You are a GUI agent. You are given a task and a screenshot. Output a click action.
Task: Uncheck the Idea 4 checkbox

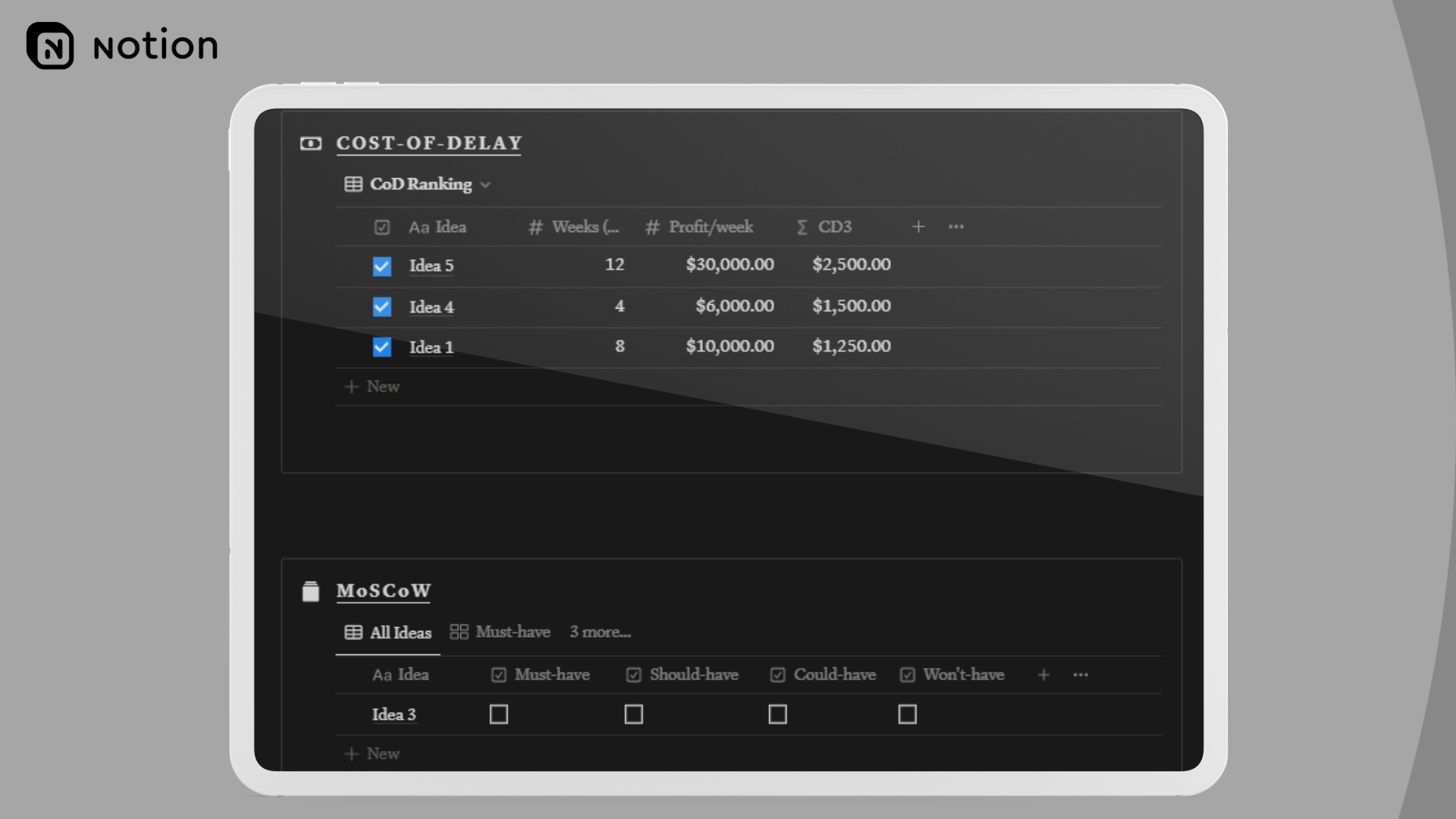pos(382,306)
